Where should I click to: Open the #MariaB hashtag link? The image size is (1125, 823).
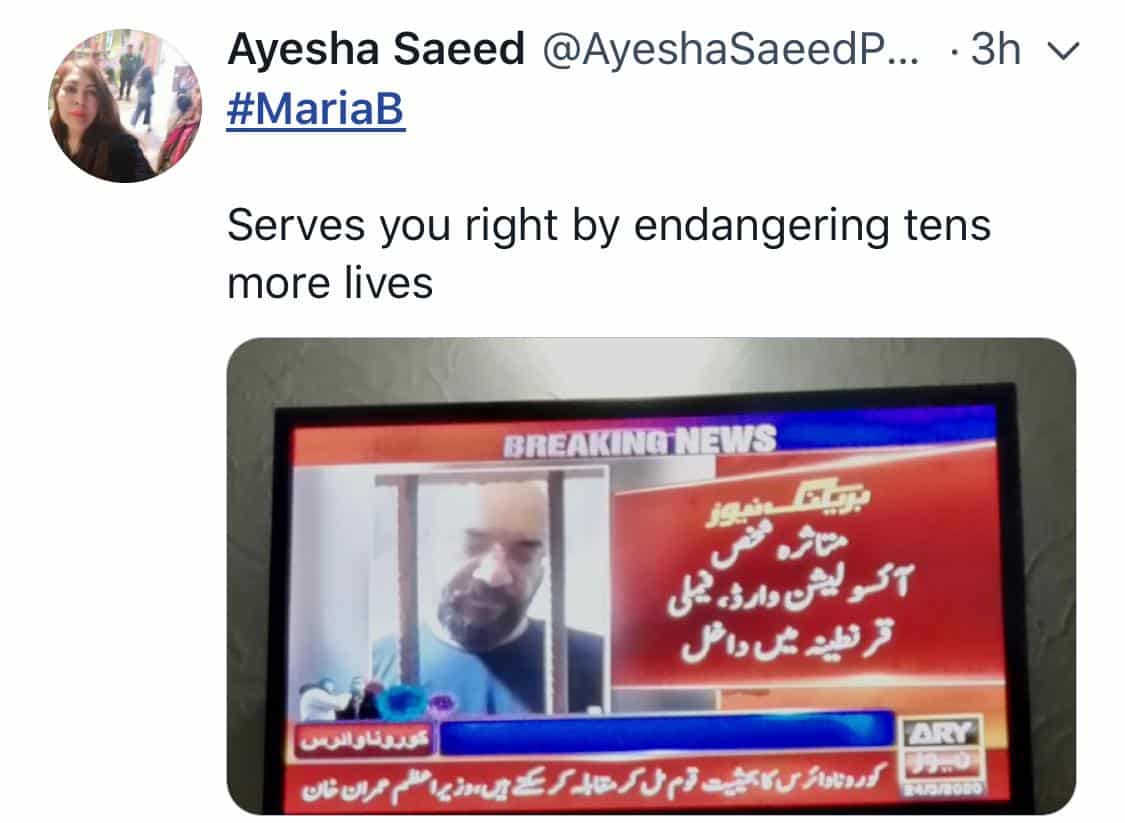tap(316, 109)
